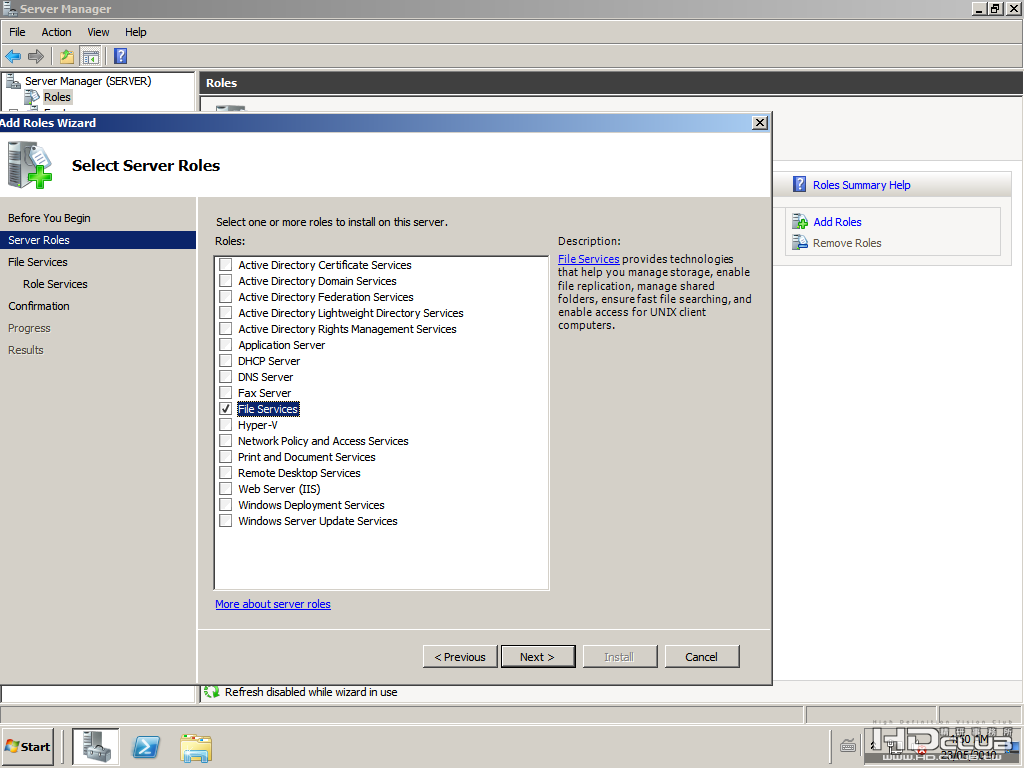Image resolution: width=1024 pixels, height=768 pixels.
Task: Check Print and Document Services
Action: point(225,456)
